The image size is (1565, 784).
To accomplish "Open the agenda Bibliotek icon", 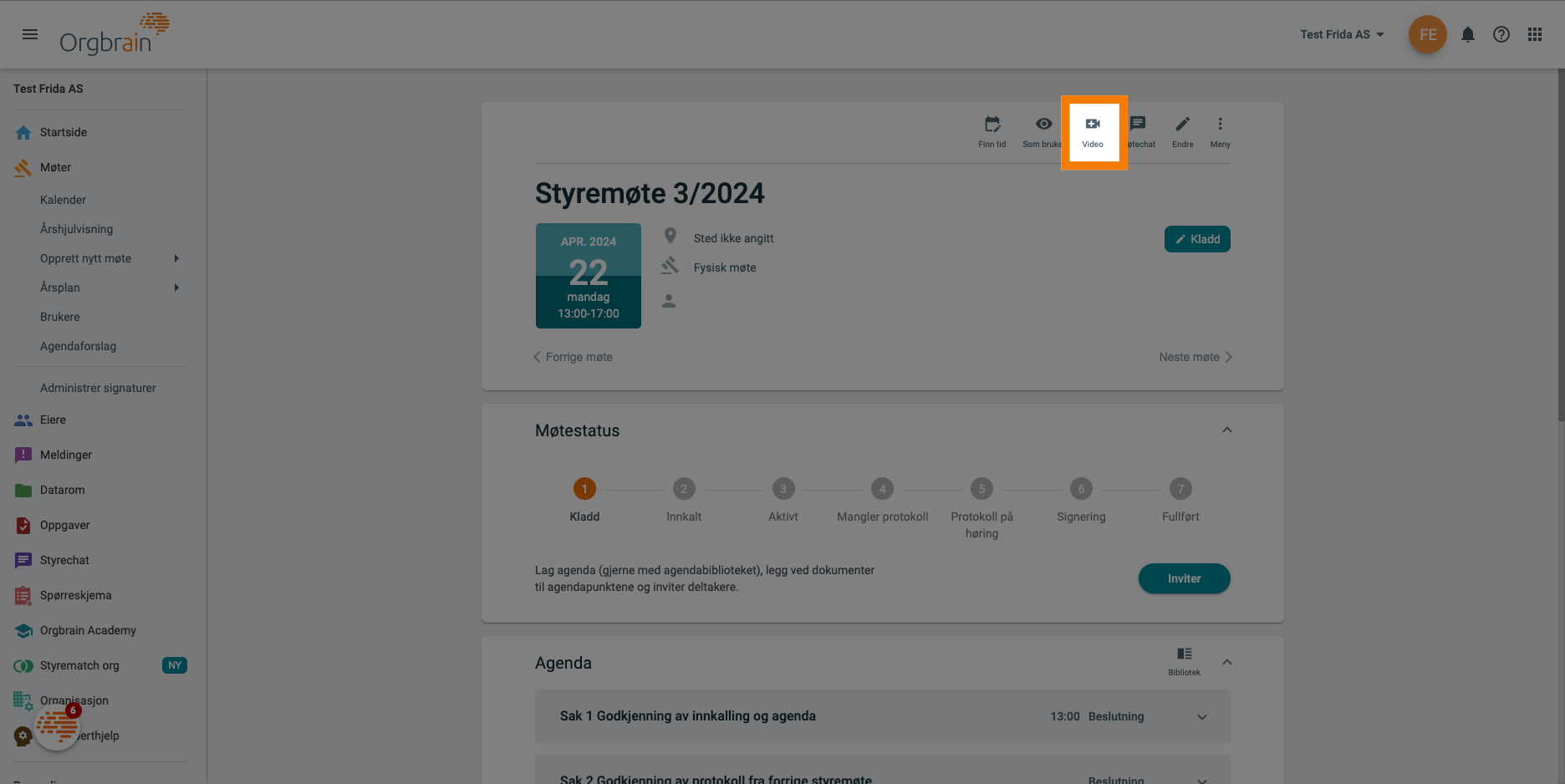I will (1185, 661).
